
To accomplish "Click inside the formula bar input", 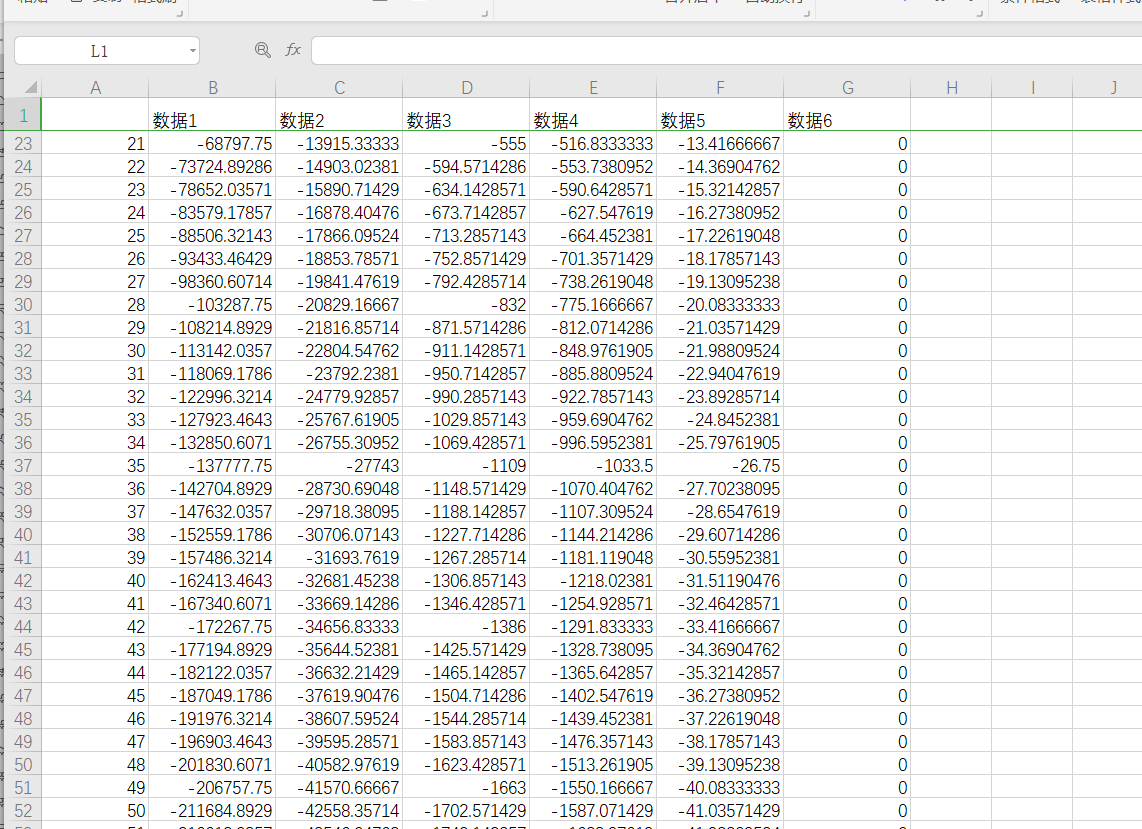I will [720, 50].
